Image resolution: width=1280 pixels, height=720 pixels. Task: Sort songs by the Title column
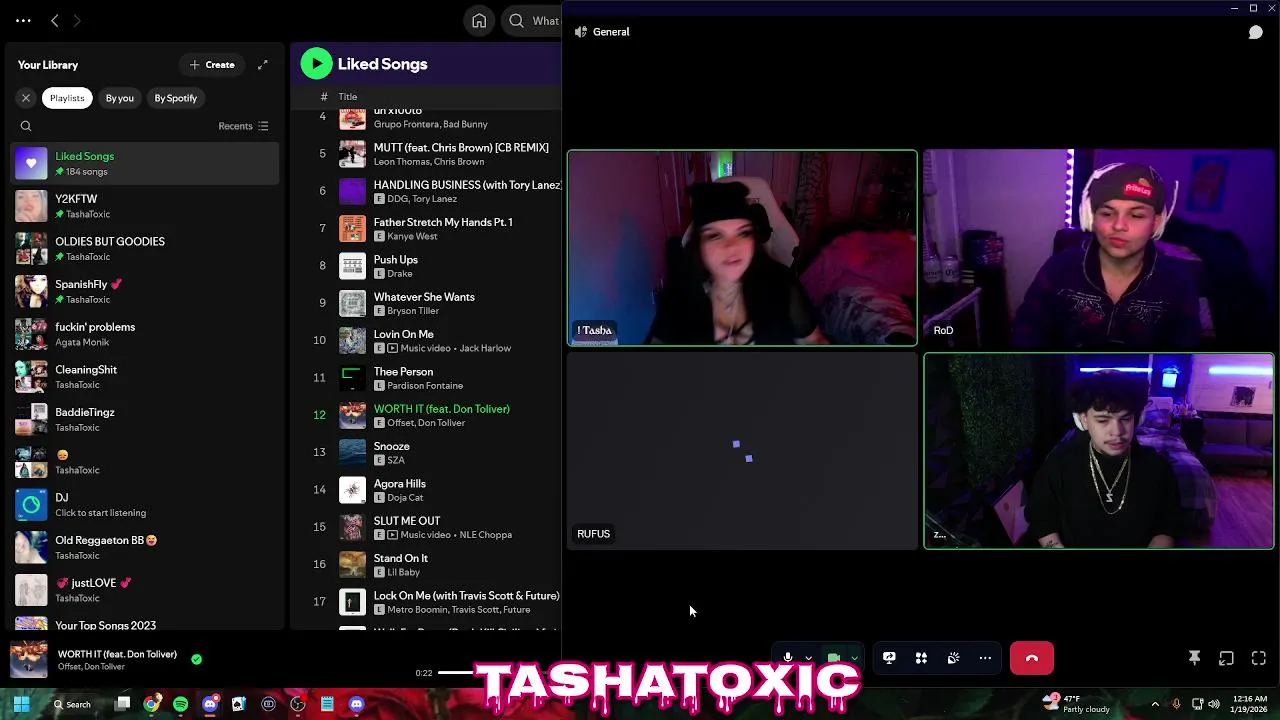tap(348, 97)
